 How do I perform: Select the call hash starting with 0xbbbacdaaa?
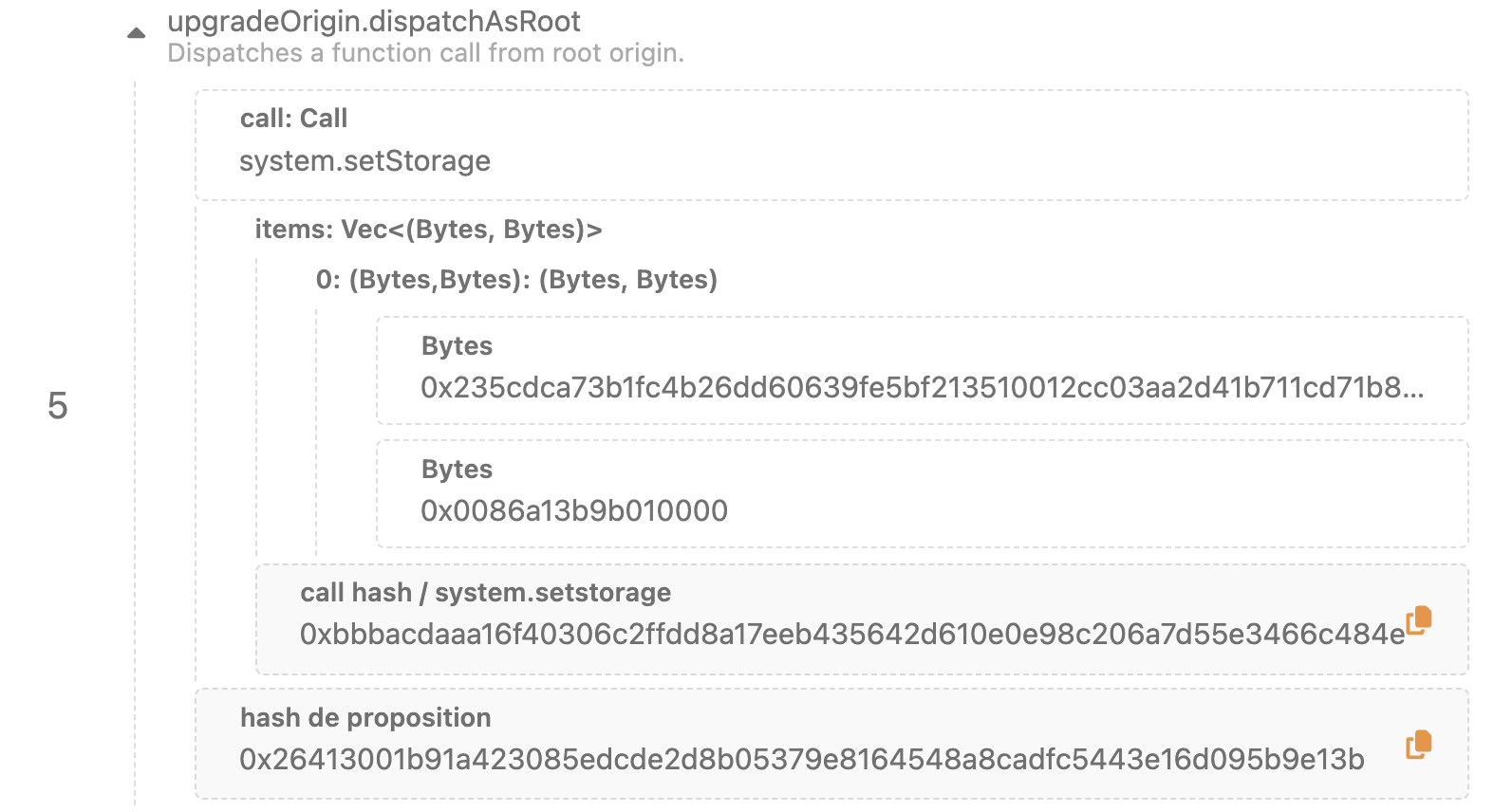tap(851, 635)
